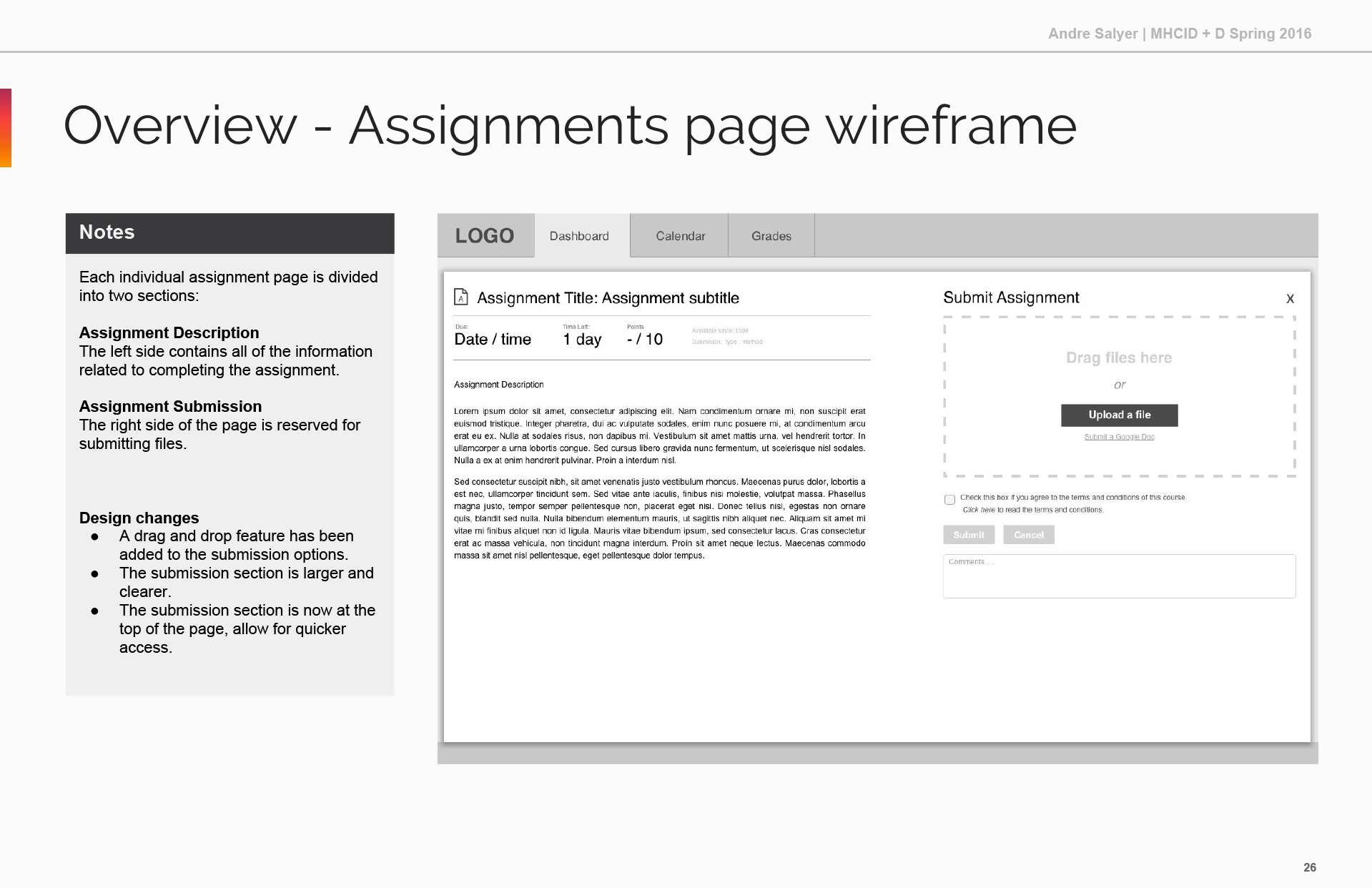Close the Submit Assignment panel with X
Screen dimensions: 1372x888
coord(1290,299)
